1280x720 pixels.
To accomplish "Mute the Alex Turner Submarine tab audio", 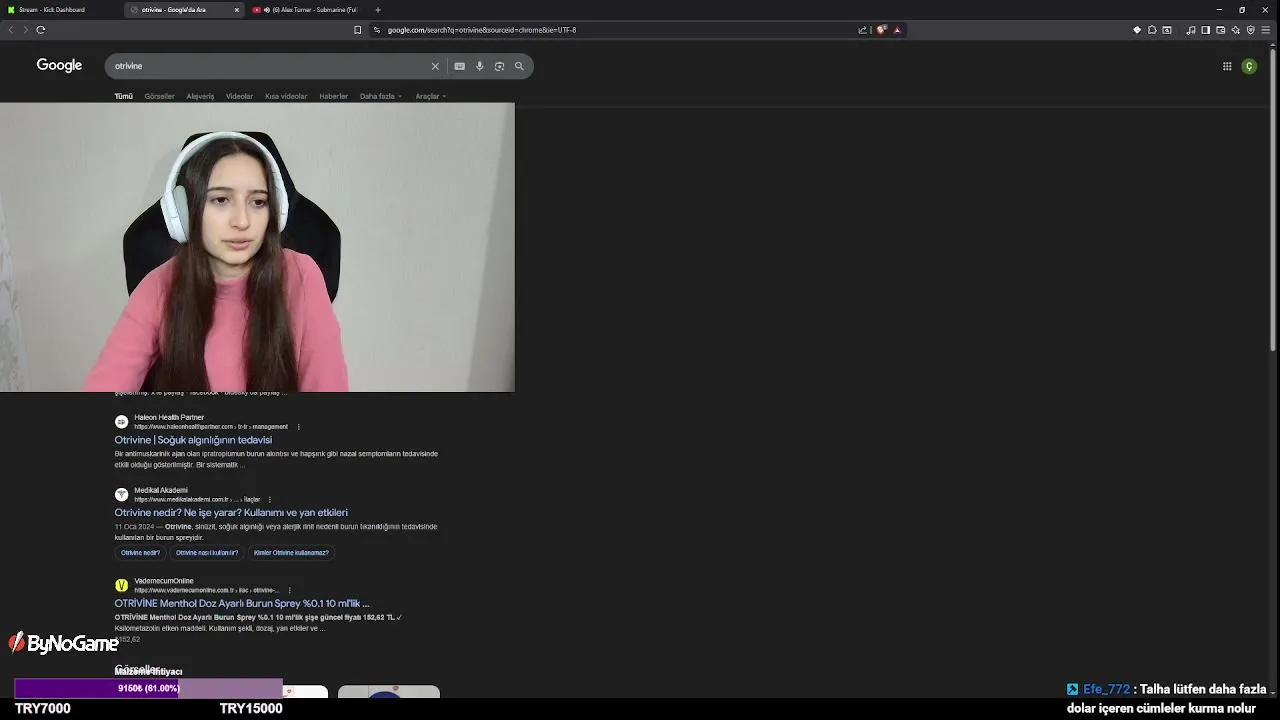I will pyautogui.click(x=266, y=10).
